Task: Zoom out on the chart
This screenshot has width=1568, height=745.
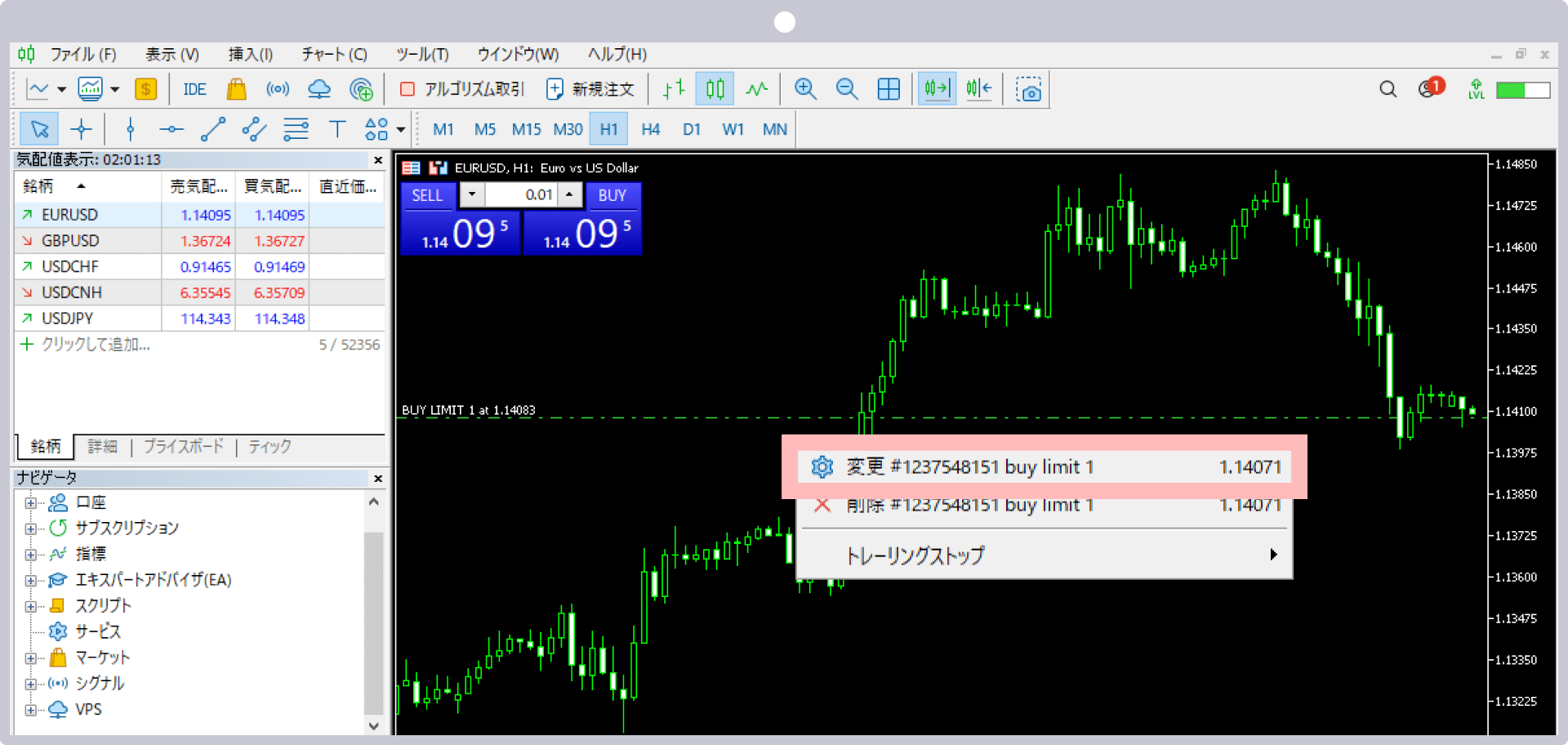Action: (x=847, y=89)
